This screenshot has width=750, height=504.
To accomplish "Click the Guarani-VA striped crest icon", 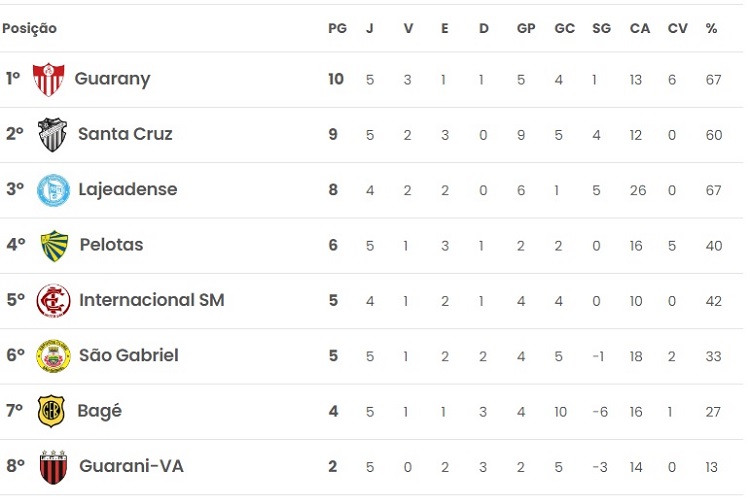I will click(x=52, y=466).
